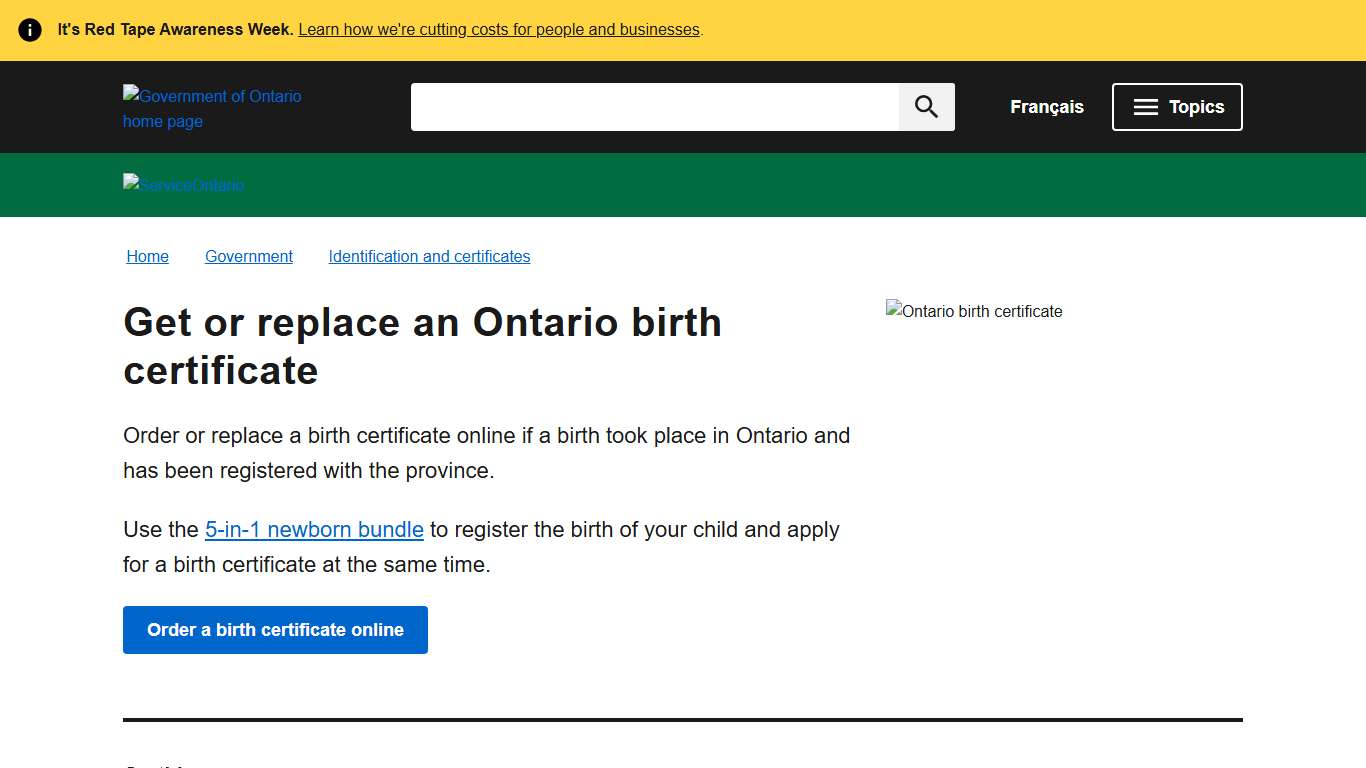Click the yellow alert banner text

pyautogui.click(x=175, y=29)
